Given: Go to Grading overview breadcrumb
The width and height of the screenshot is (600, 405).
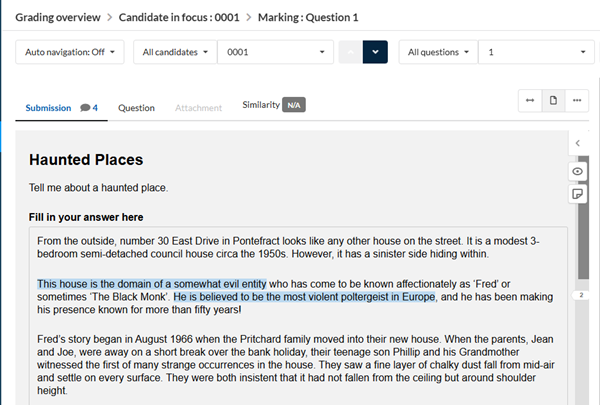Looking at the screenshot, I should [56, 17].
